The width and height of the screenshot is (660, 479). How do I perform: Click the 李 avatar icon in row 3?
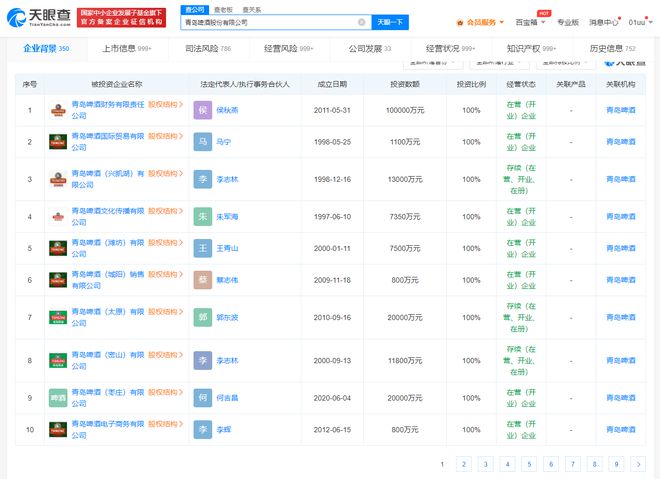pos(203,179)
